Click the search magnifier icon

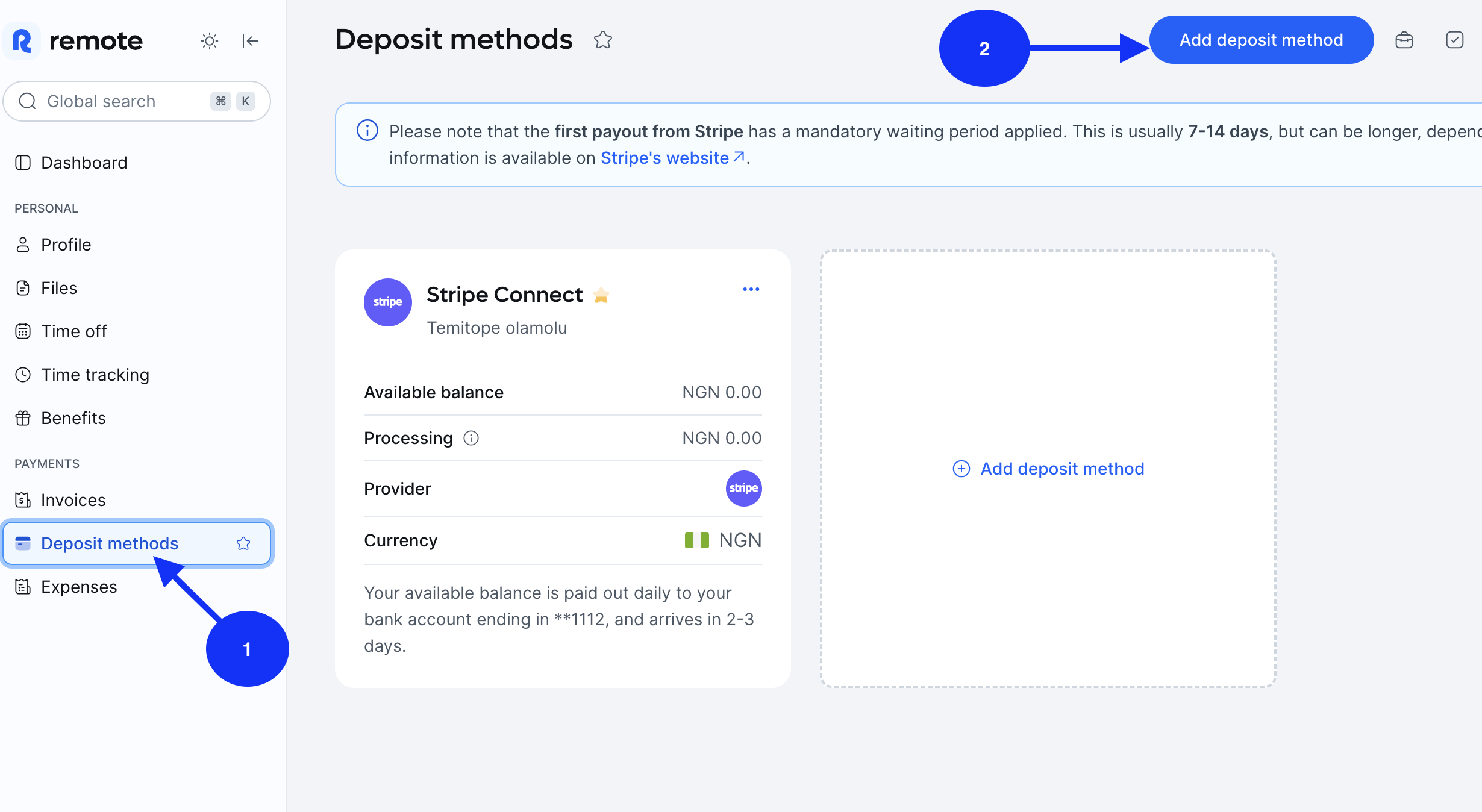tap(28, 101)
